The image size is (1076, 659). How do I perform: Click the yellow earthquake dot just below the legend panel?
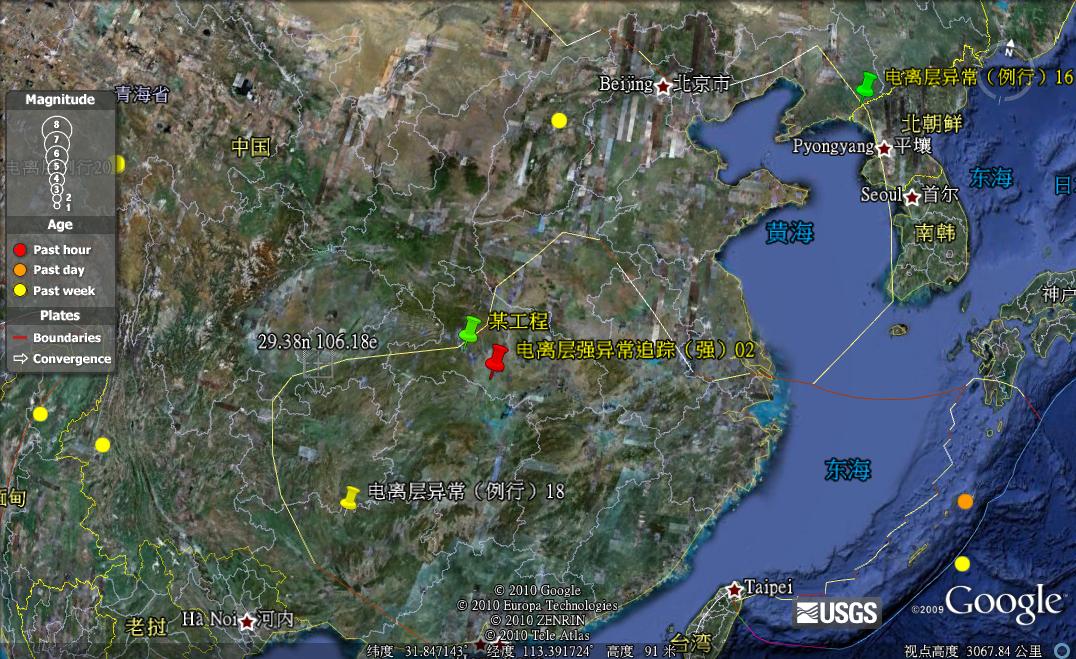pyautogui.click(x=40, y=414)
